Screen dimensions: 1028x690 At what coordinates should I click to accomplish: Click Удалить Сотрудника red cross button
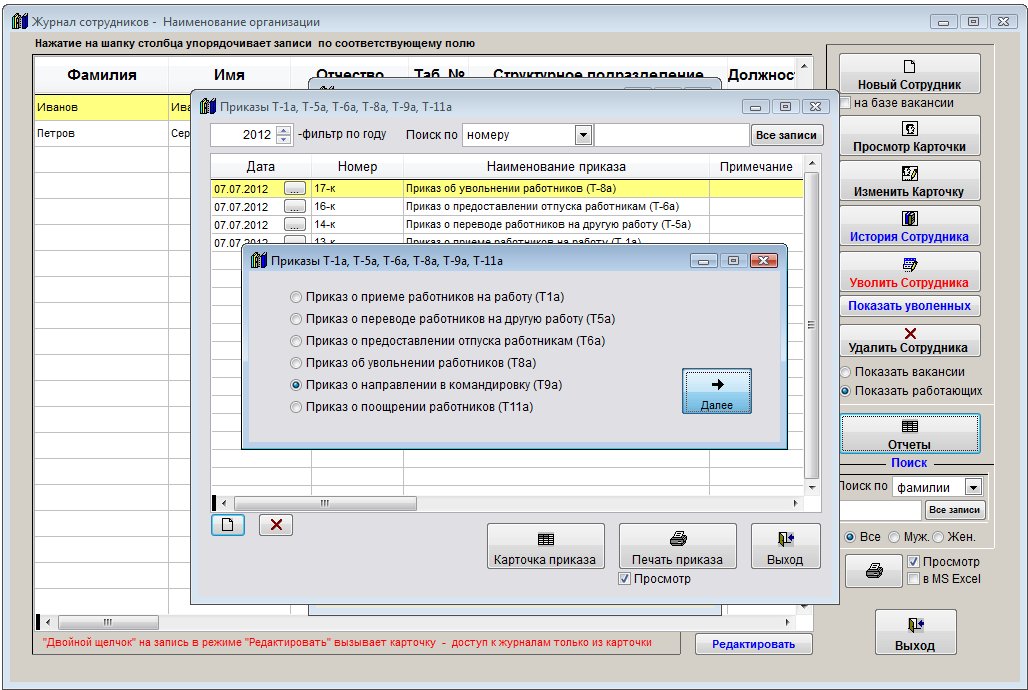(x=909, y=340)
